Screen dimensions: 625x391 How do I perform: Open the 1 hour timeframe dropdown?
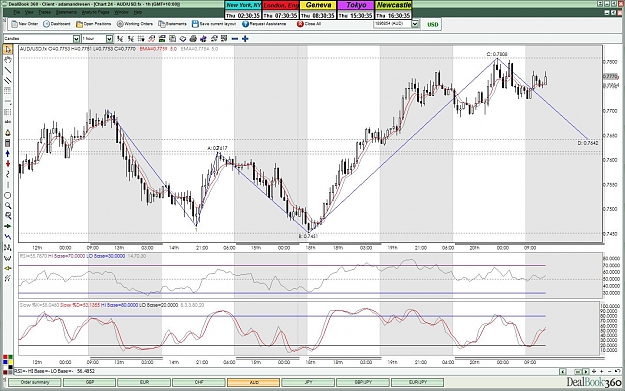pos(110,39)
